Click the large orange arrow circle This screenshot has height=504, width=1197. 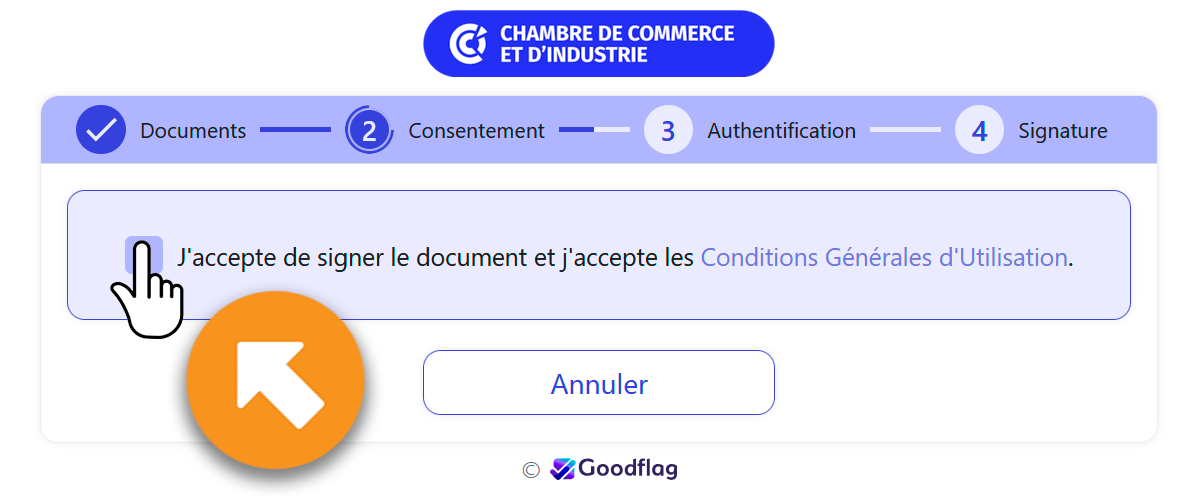[x=275, y=380]
